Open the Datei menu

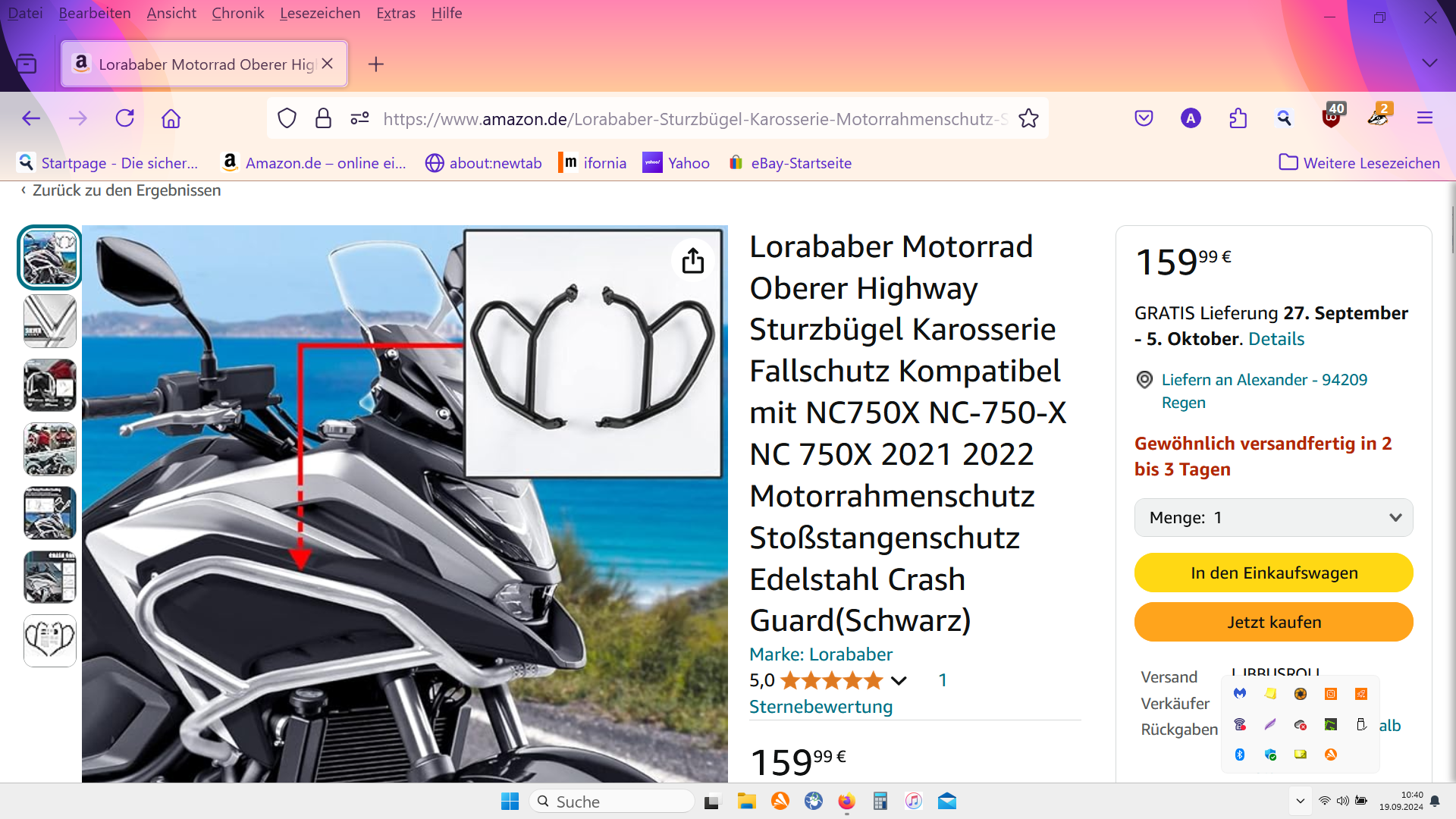point(25,13)
